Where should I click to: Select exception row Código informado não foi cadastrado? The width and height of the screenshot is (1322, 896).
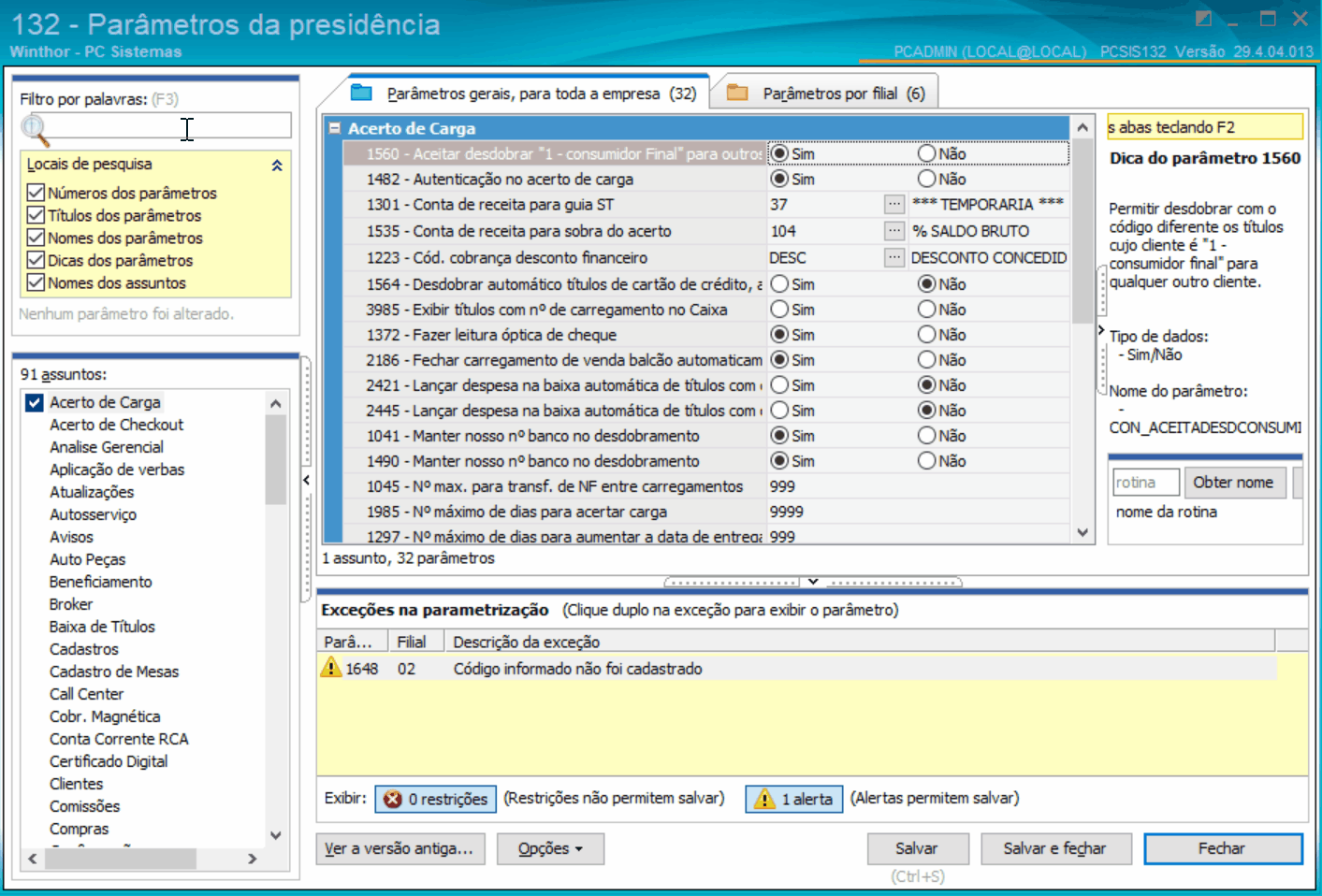click(798, 668)
